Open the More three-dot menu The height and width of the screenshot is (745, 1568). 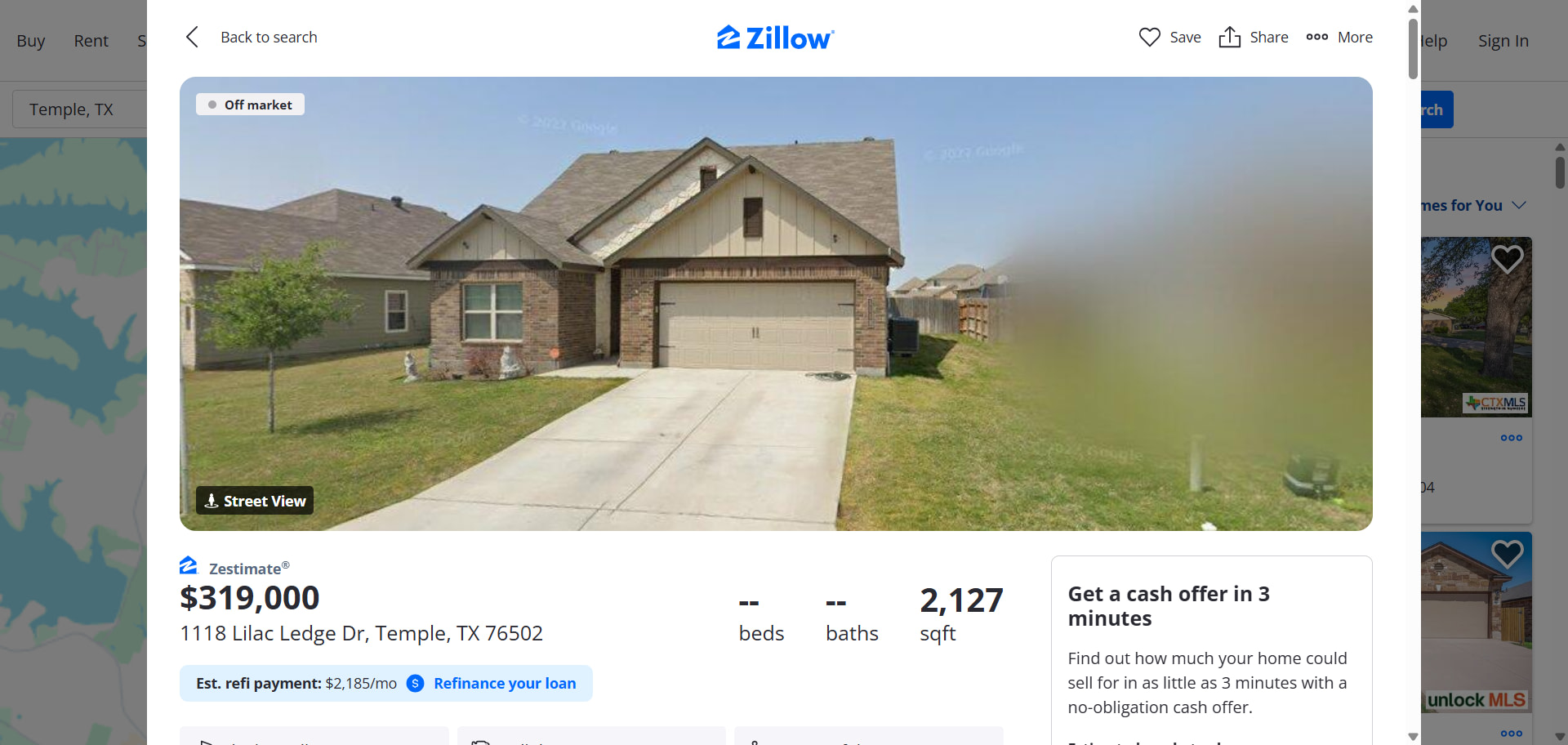tap(1316, 37)
